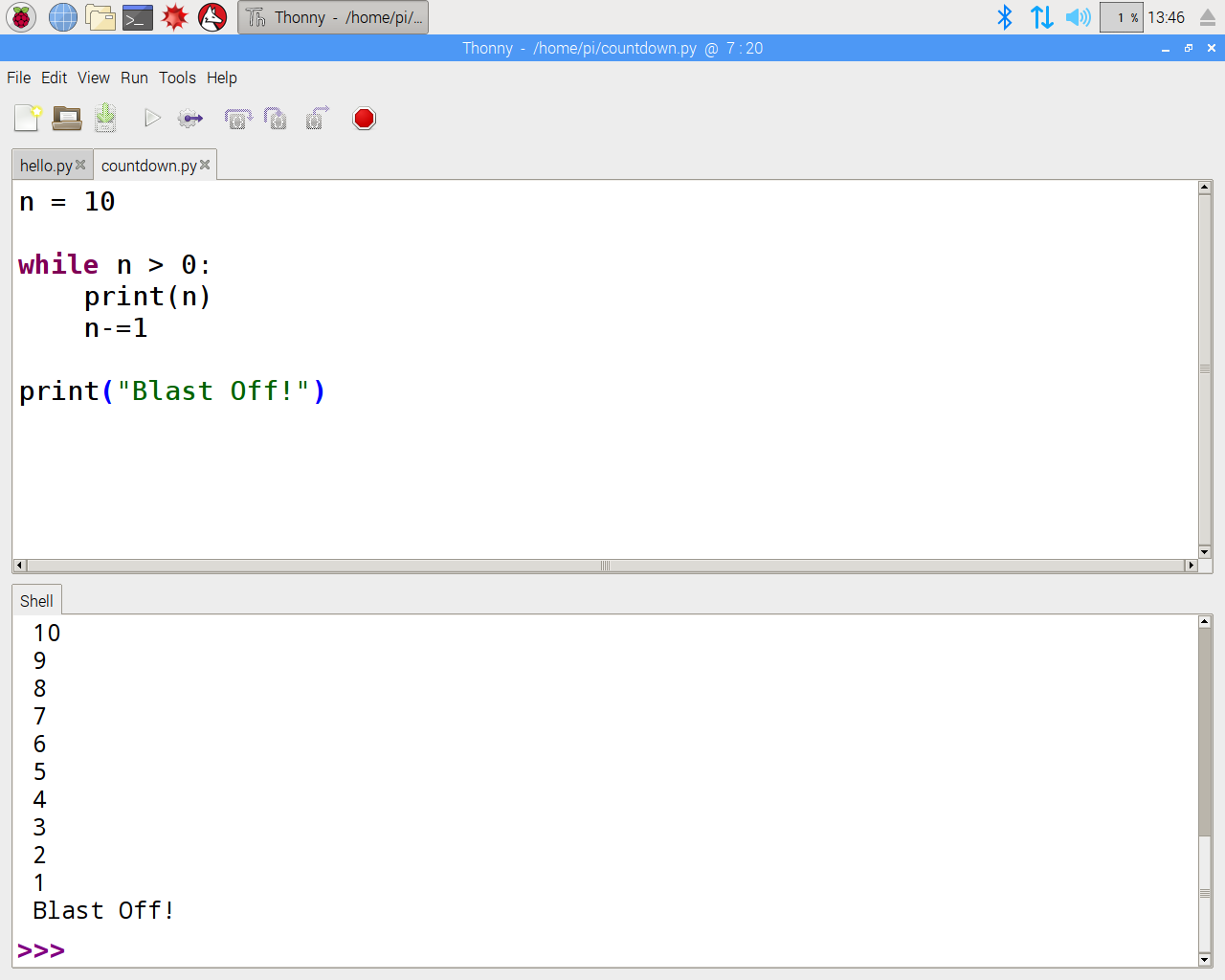Open a file using the folder toolbar icon

coord(66,118)
